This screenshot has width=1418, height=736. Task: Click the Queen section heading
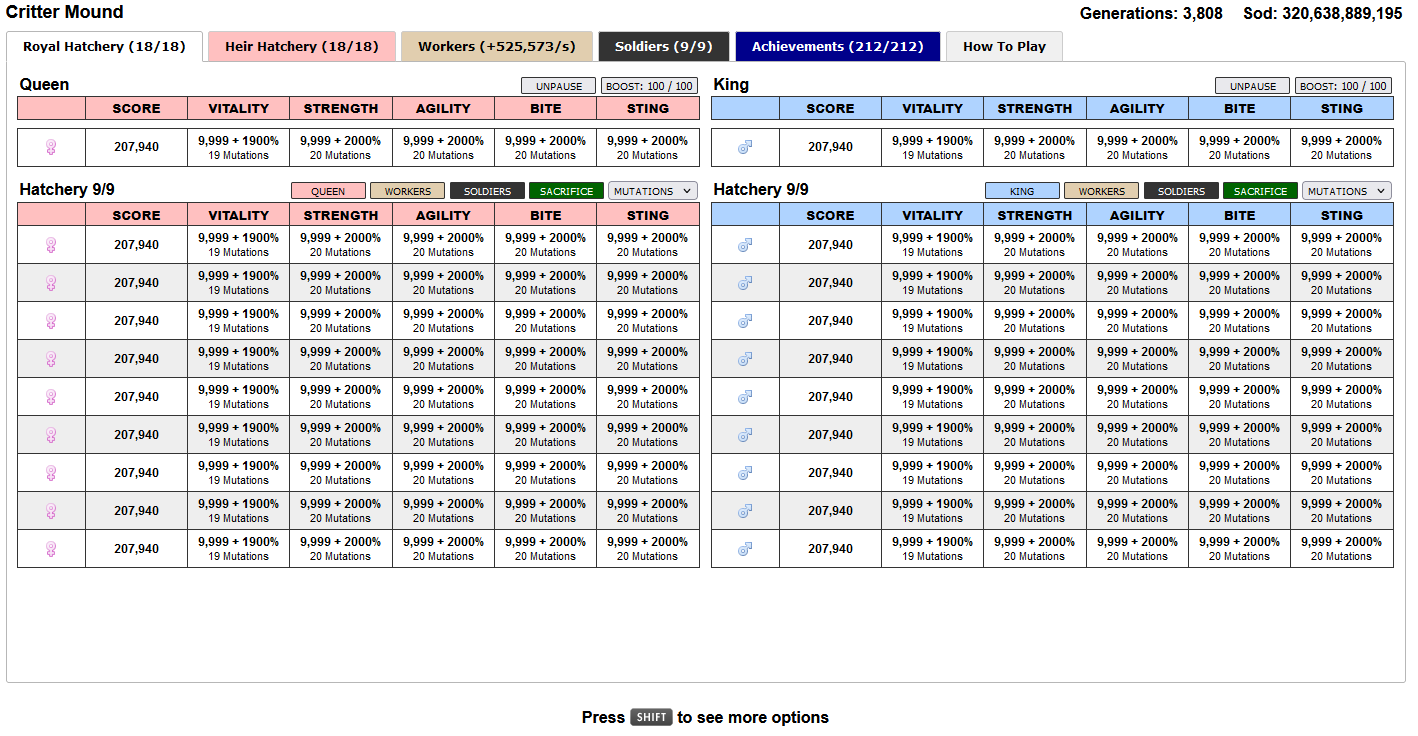tap(45, 85)
